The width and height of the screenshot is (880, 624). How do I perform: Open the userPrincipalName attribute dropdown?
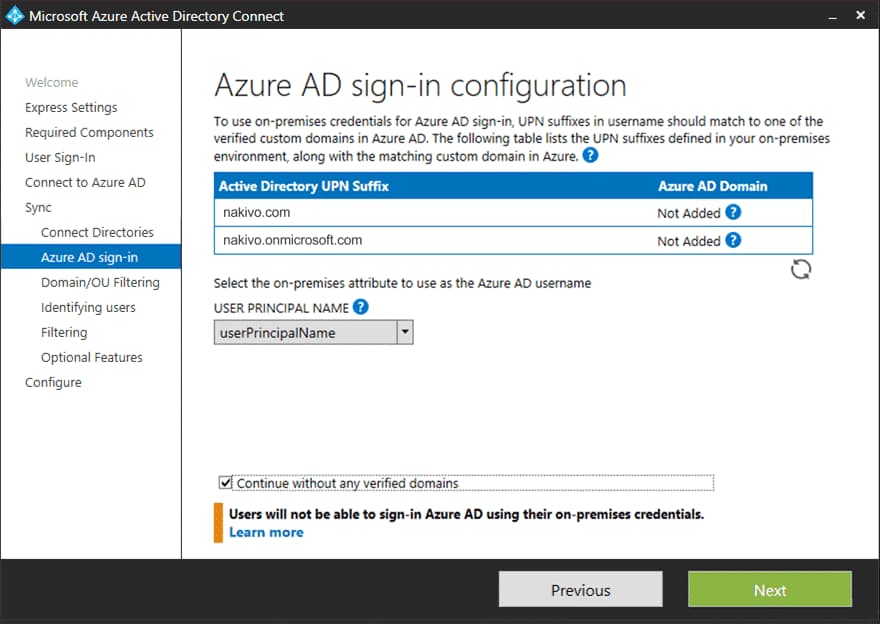[403, 332]
